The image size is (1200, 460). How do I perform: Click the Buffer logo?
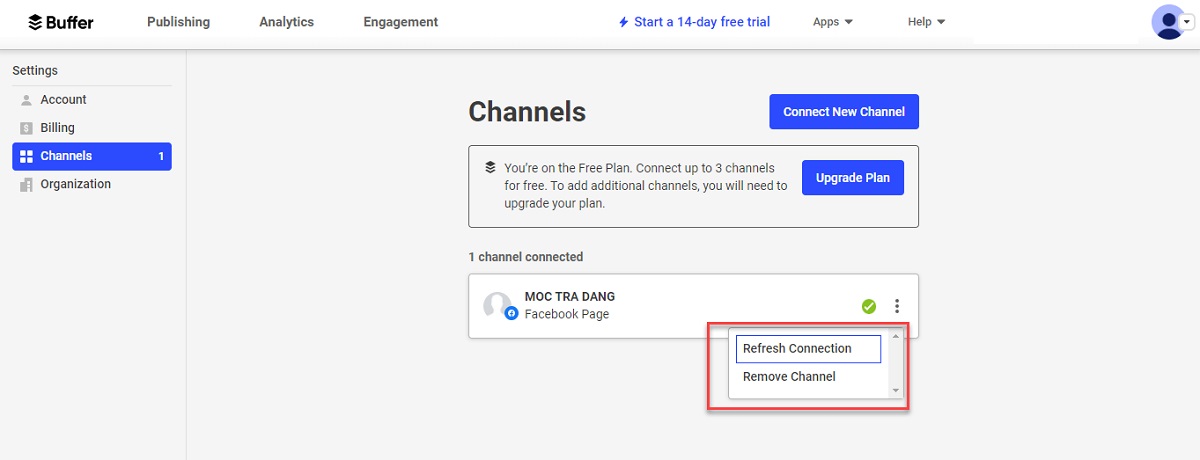coord(60,21)
